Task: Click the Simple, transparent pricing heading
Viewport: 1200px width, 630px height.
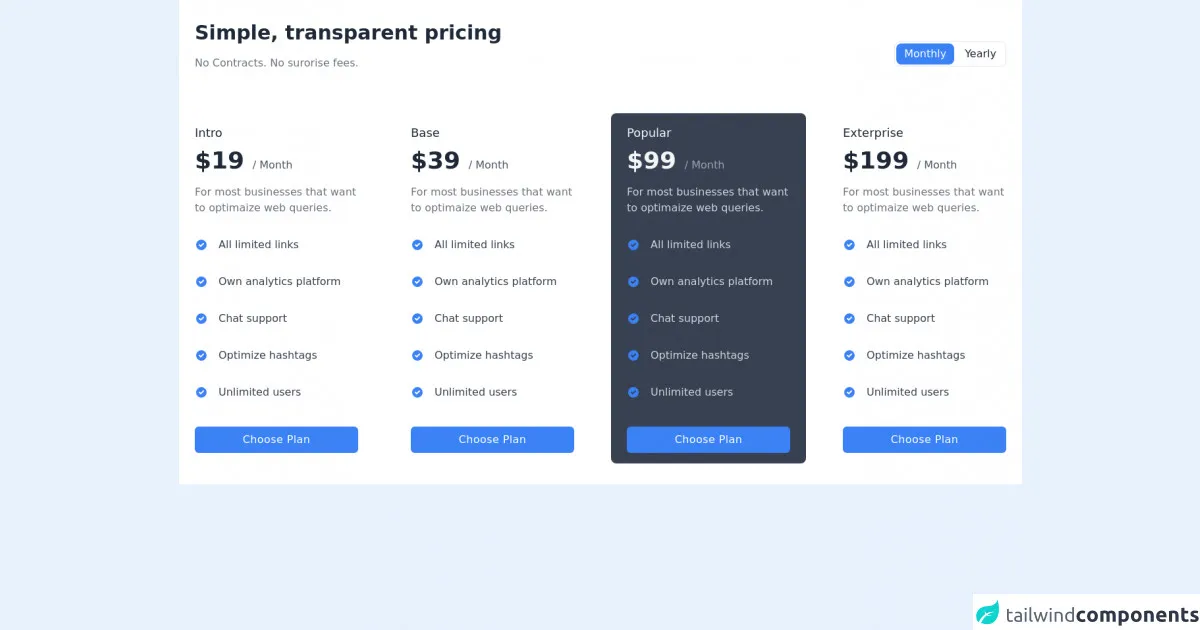Action: coord(348,33)
